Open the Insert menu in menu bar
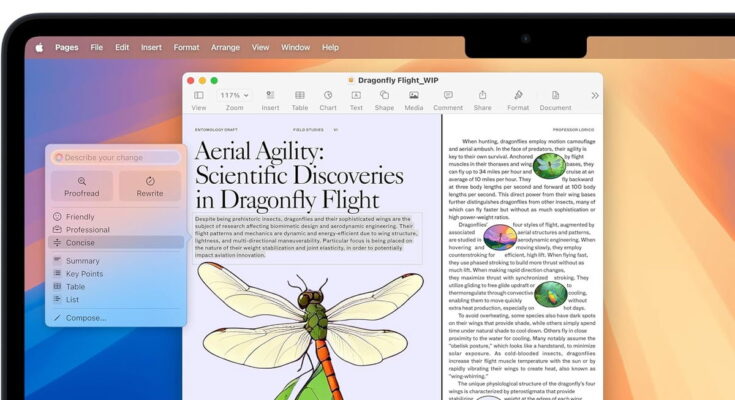Image resolution: width=735 pixels, height=400 pixels. pyautogui.click(x=151, y=47)
